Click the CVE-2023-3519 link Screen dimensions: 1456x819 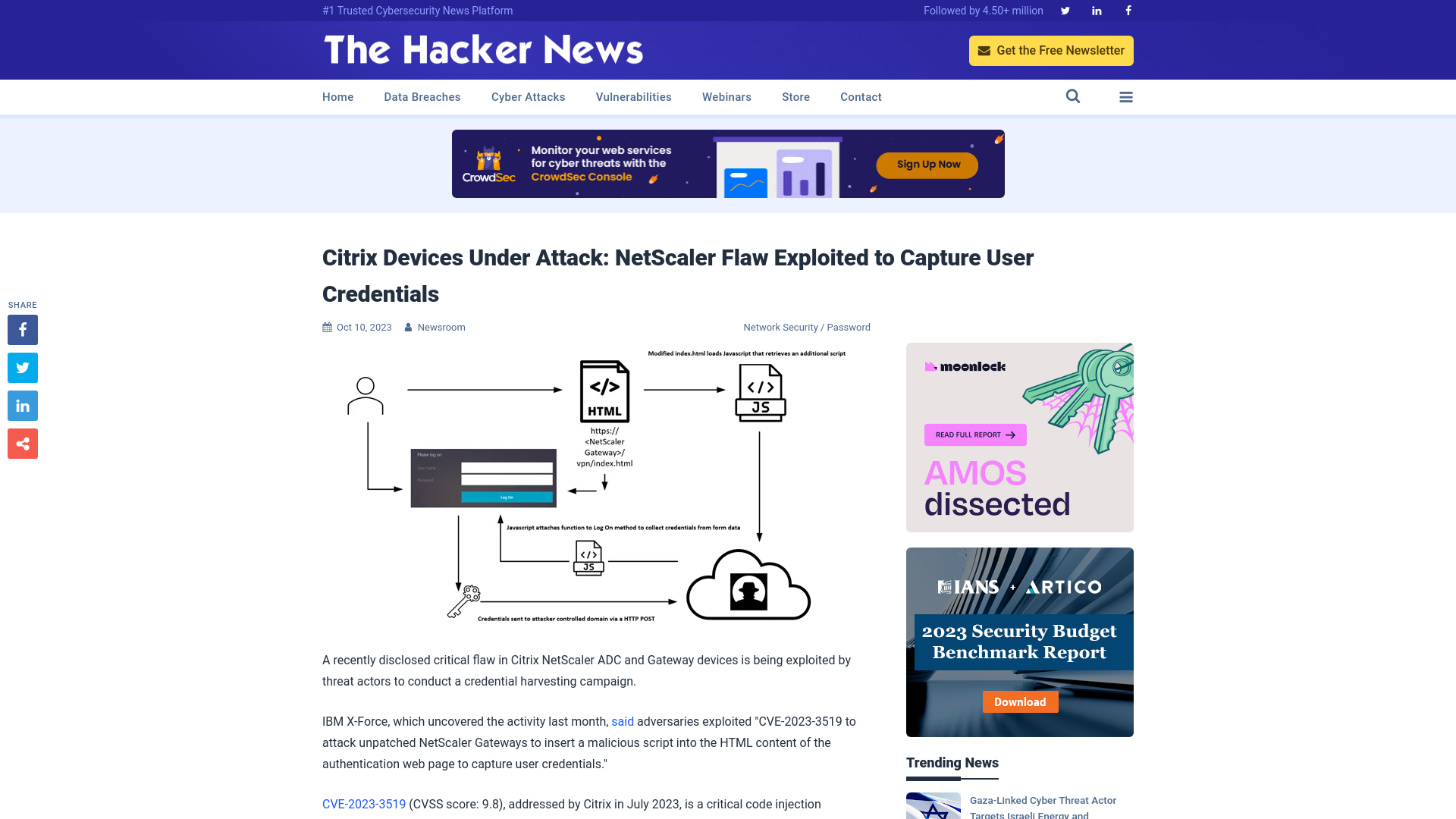364,804
